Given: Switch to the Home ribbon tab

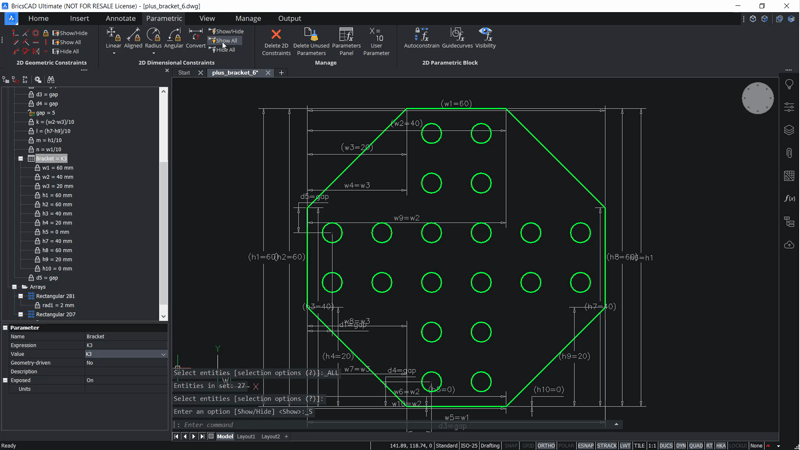Looking at the screenshot, I should [39, 18].
